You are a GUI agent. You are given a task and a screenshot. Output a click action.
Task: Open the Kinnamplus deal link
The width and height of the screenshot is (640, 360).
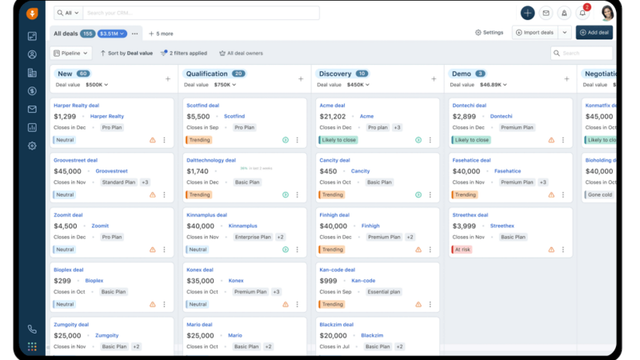coord(207,215)
